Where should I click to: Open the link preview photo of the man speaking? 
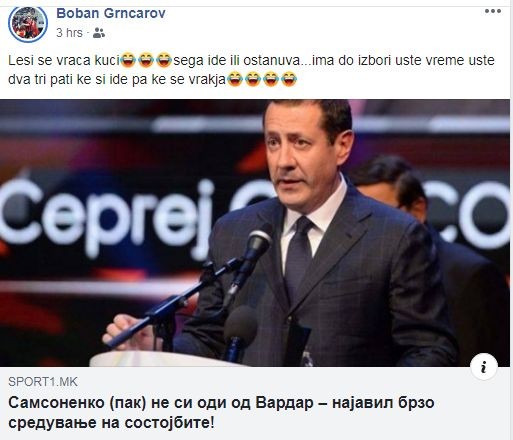[255, 233]
